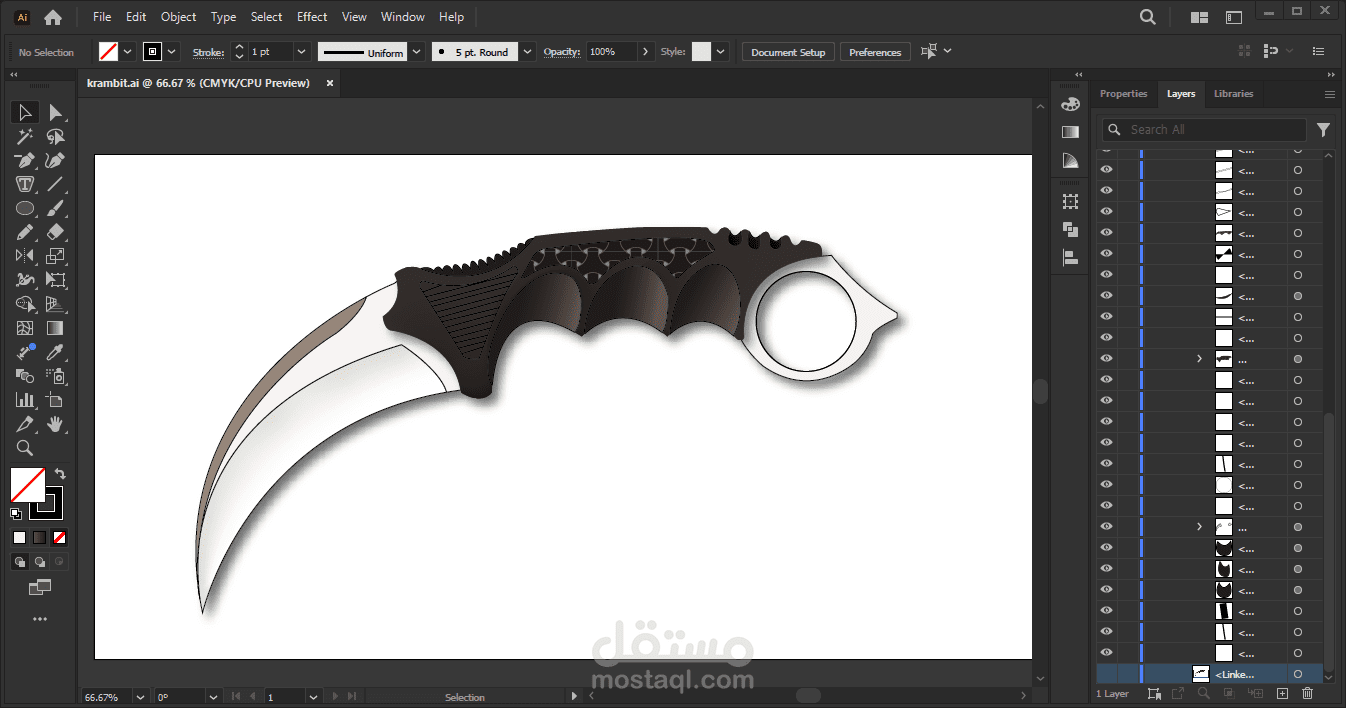Set paint mode to Gradient in toolbar
1346x708 pixels.
click(x=39, y=537)
